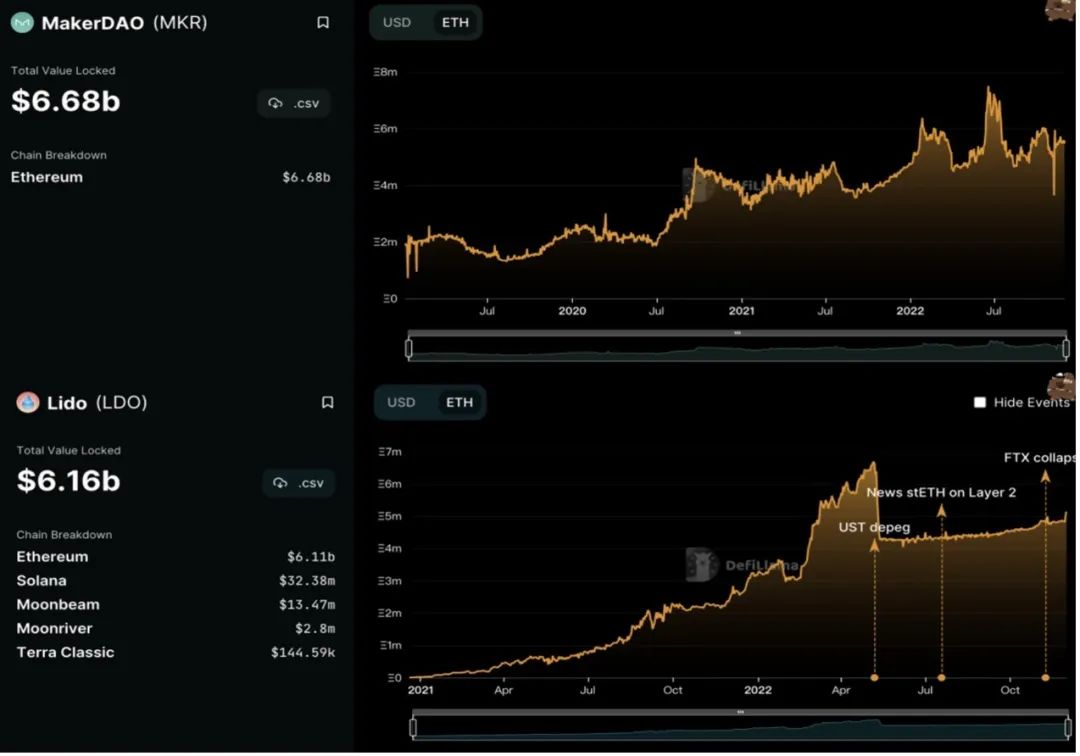Screen dimensions: 1080x756
Task: Select ETH denomination on MakerDAO chart
Action: click(455, 22)
